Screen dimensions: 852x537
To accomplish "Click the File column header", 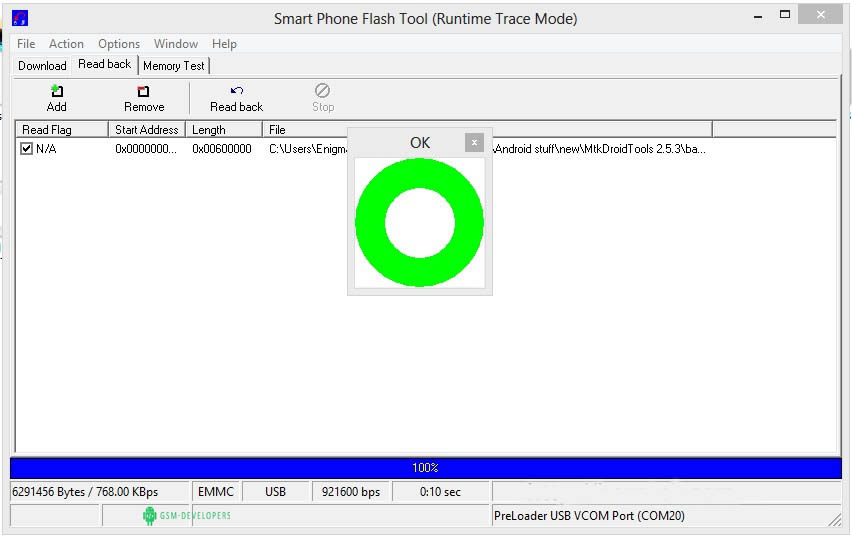I will tap(487, 129).
